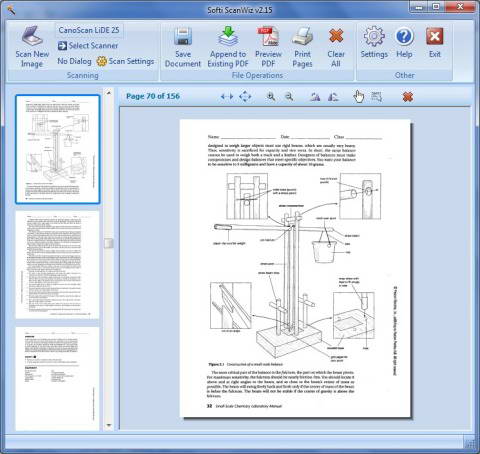Select the second page thumbnail
The width and height of the screenshot is (480, 454).
(x=57, y=265)
